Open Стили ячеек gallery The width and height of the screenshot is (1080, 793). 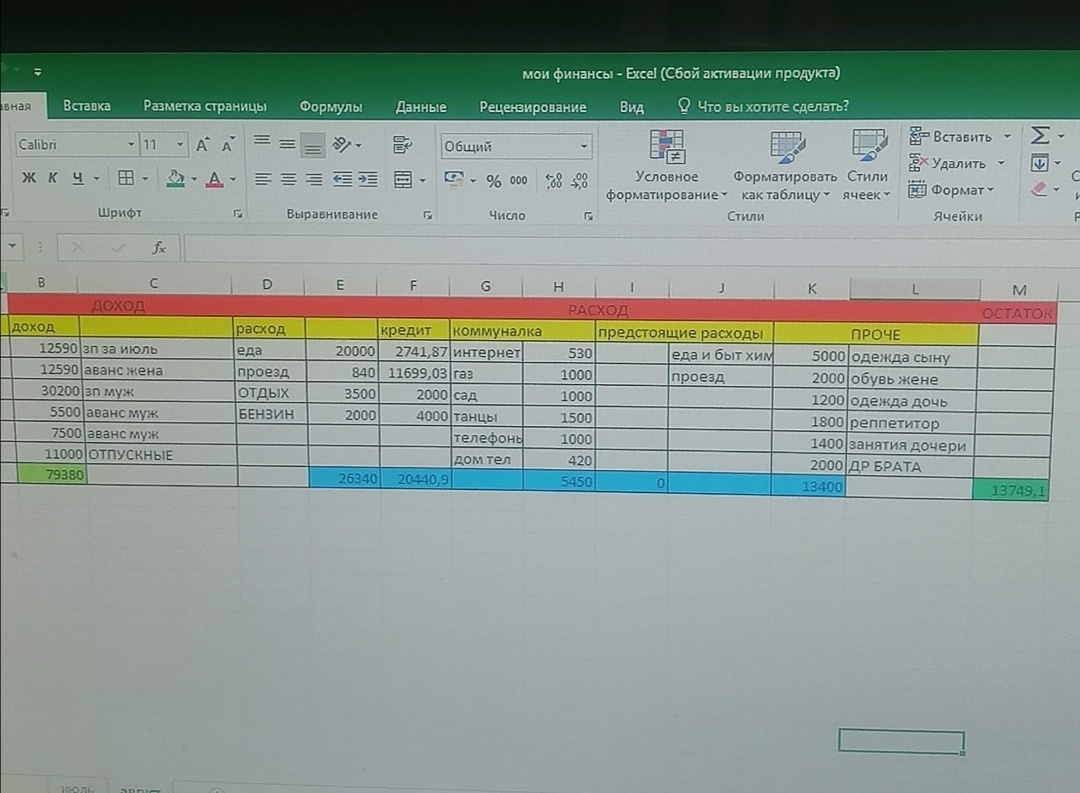[x=867, y=167]
